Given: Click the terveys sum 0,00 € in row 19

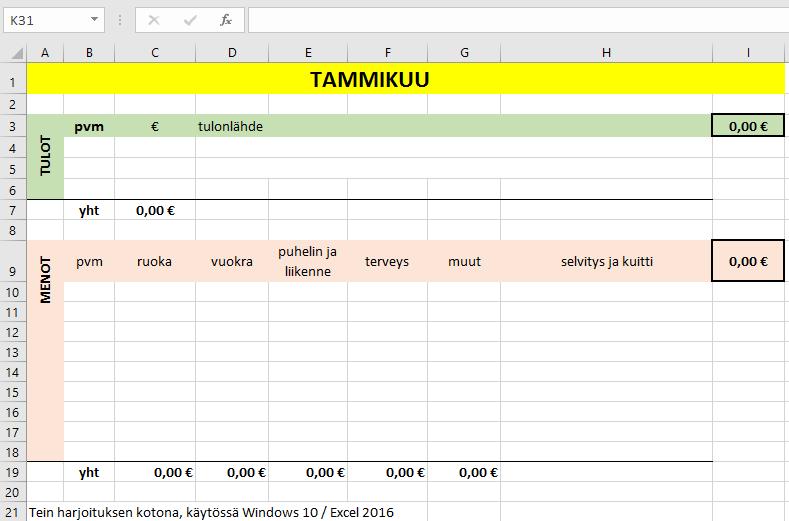Looking at the screenshot, I should pos(387,472).
